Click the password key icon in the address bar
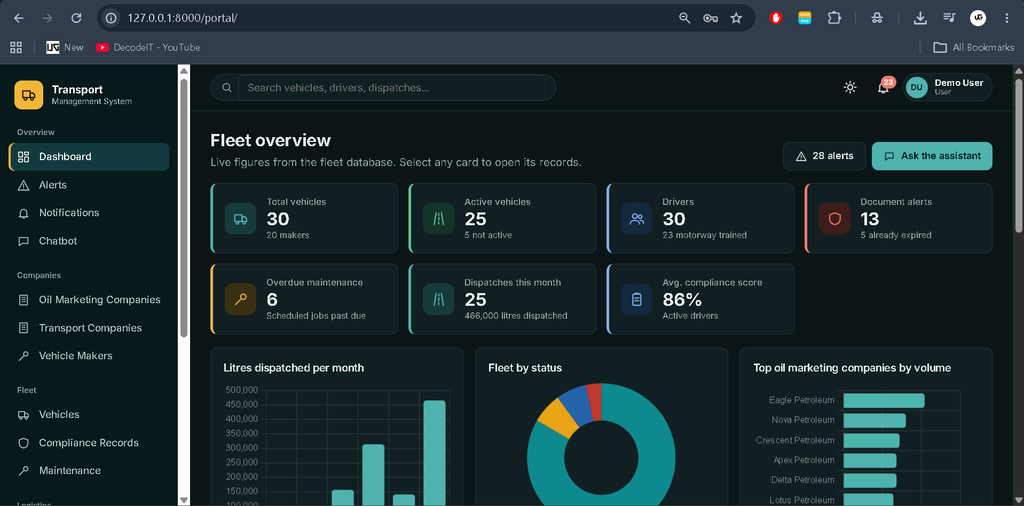1024x506 pixels. 711,18
